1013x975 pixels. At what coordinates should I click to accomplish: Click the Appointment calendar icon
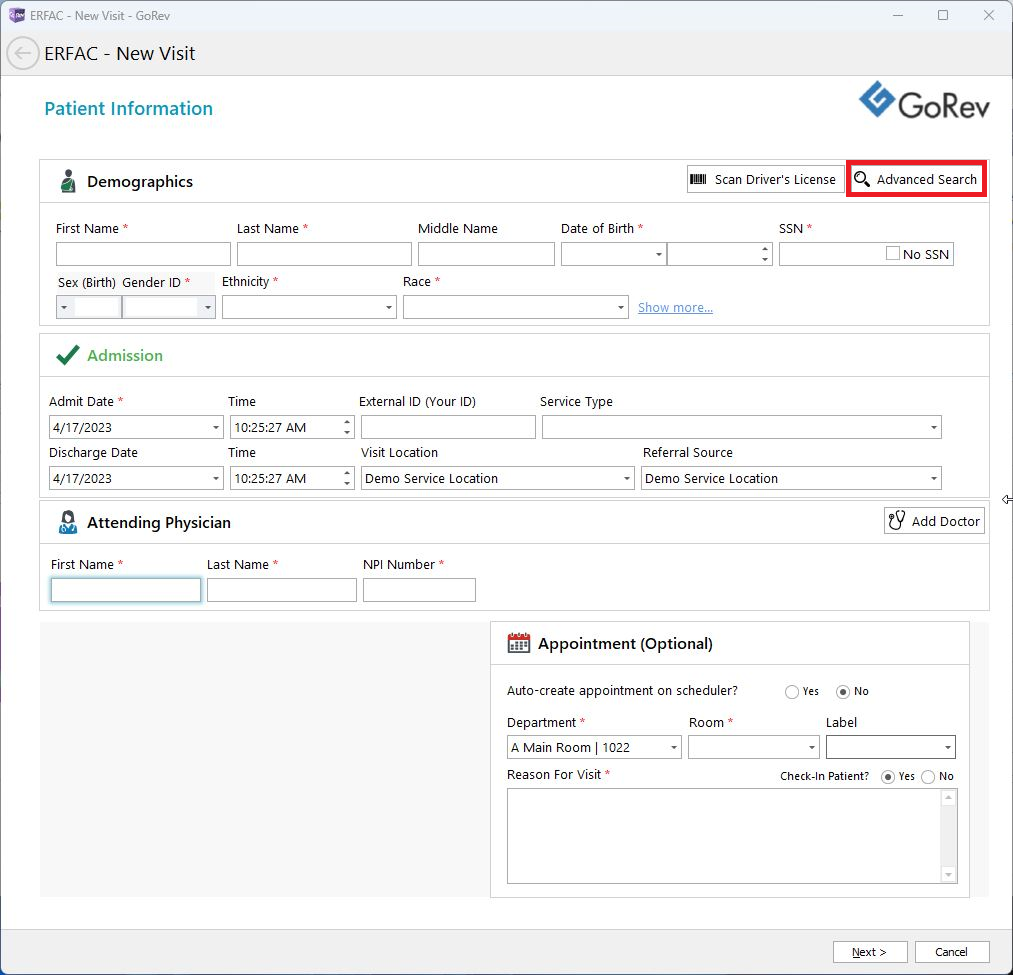pos(519,643)
